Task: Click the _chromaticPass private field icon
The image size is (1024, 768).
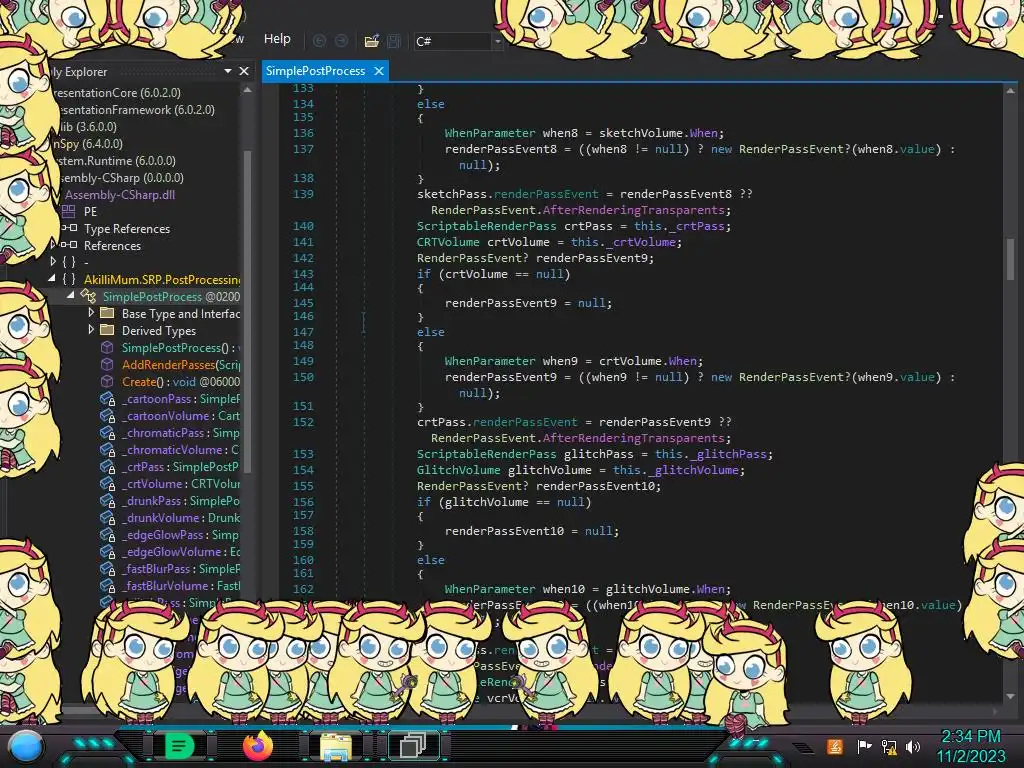Action: pyautogui.click(x=108, y=433)
